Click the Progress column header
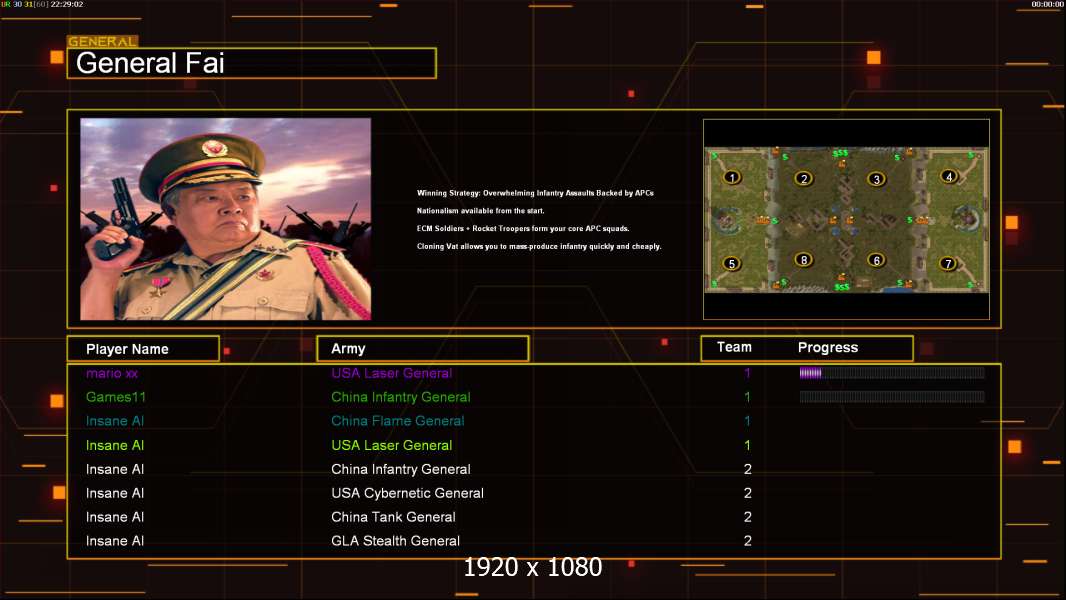This screenshot has width=1066, height=600. (827, 347)
